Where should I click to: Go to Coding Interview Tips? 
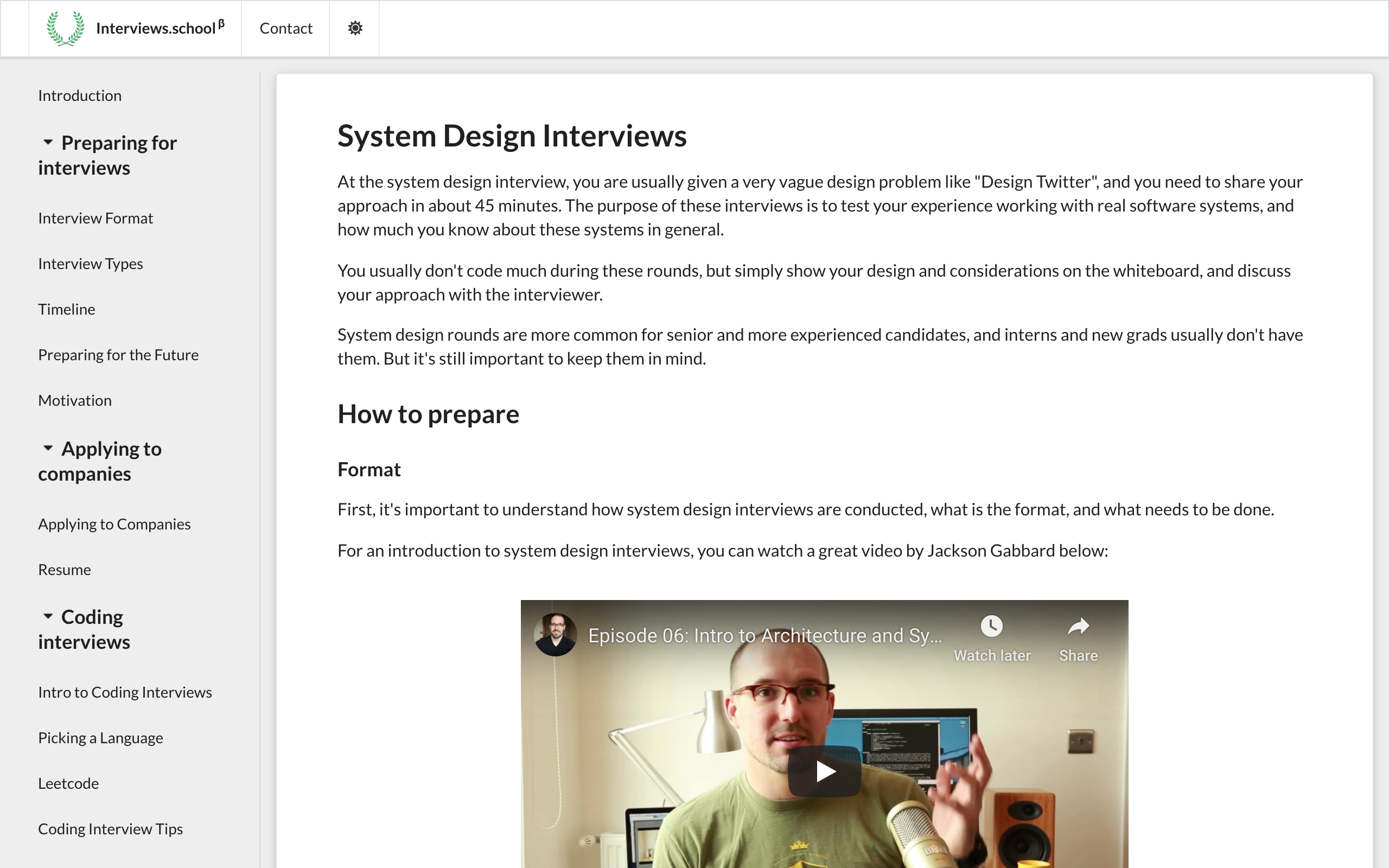click(x=110, y=828)
